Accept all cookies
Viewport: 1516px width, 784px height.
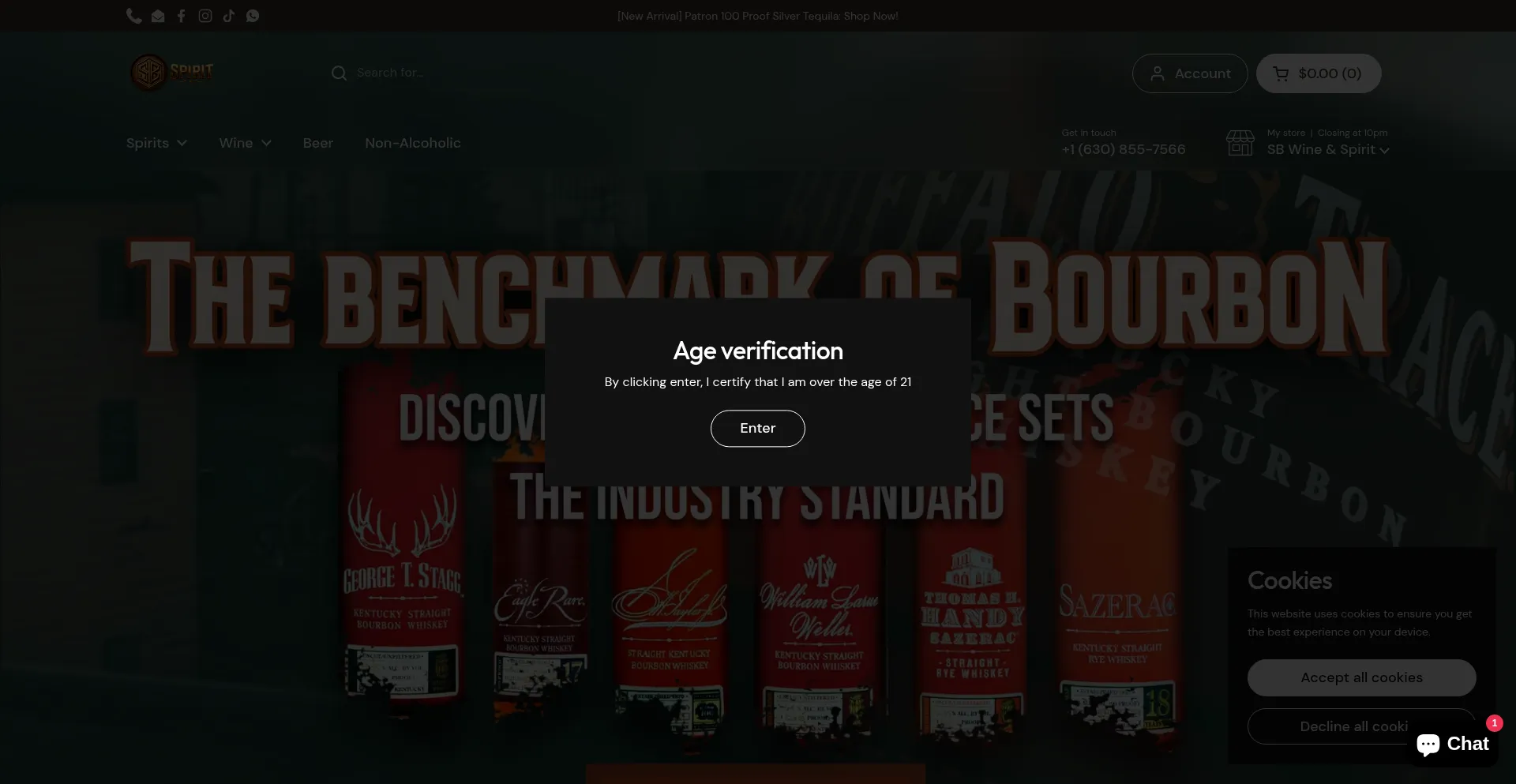(x=1362, y=677)
